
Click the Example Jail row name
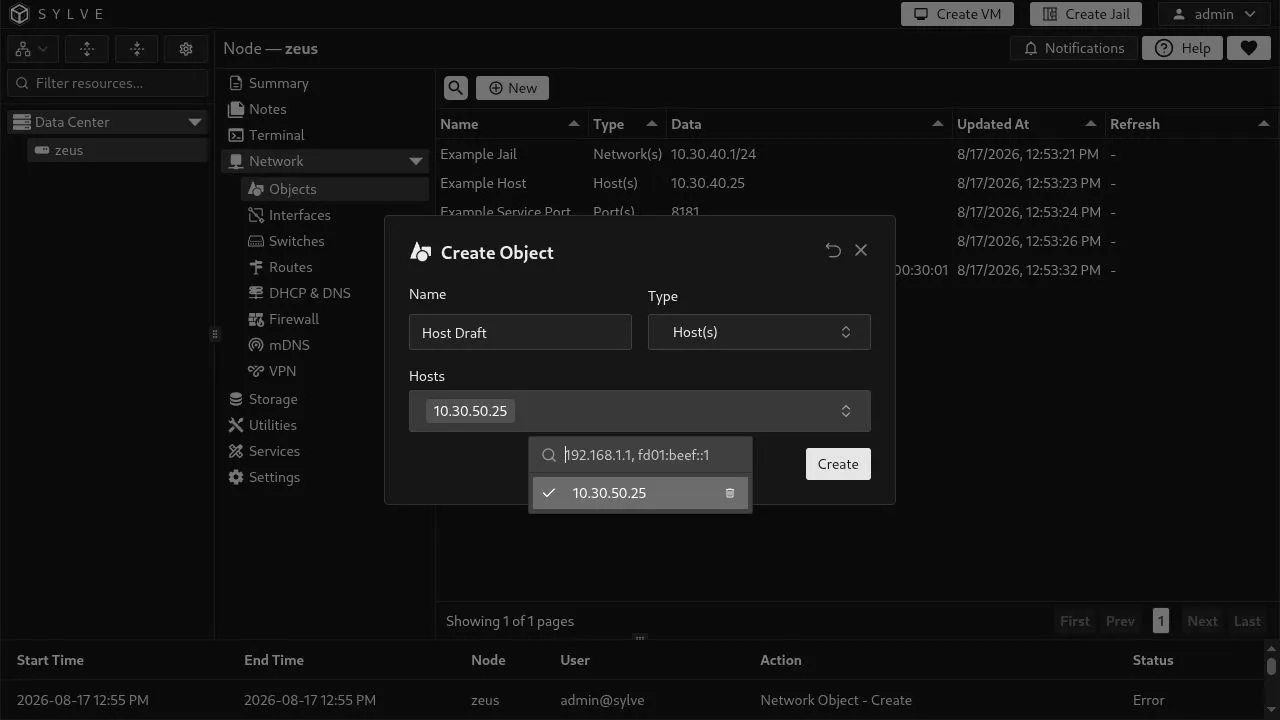click(479, 154)
